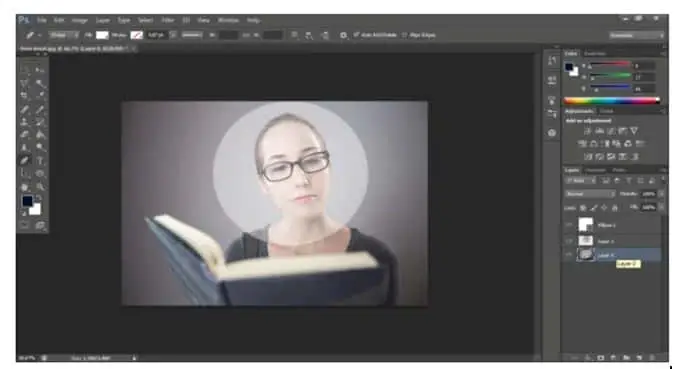The height and width of the screenshot is (369, 677).
Task: Select the Dodge tool
Action: pos(40,148)
